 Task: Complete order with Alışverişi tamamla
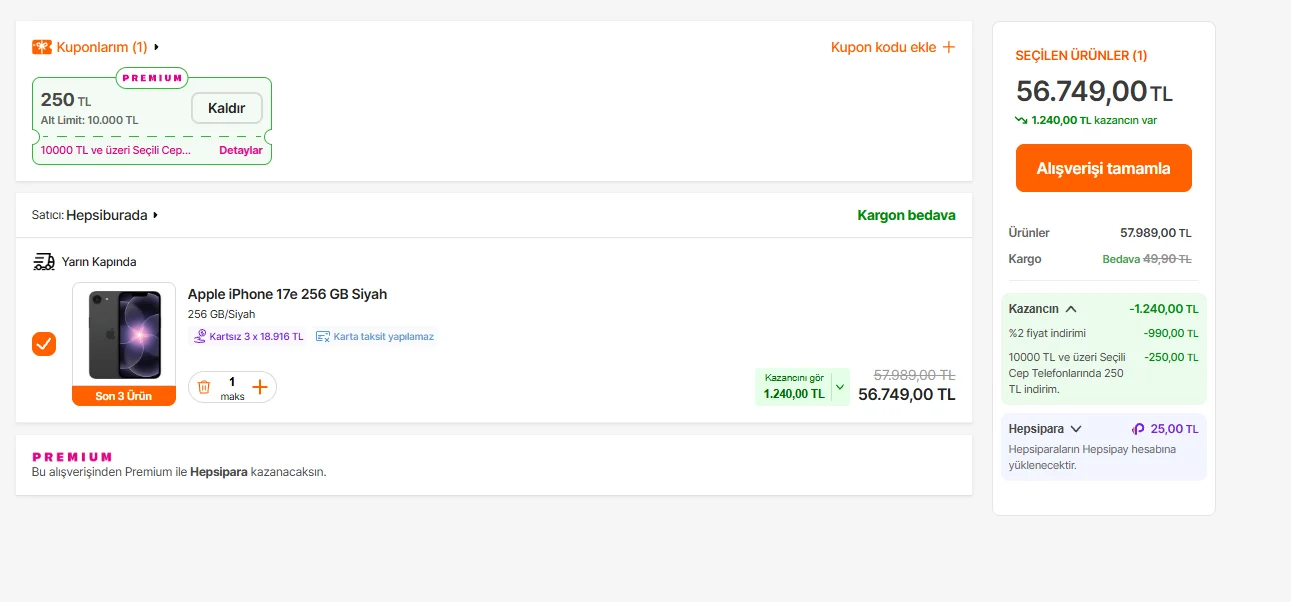tap(1104, 168)
